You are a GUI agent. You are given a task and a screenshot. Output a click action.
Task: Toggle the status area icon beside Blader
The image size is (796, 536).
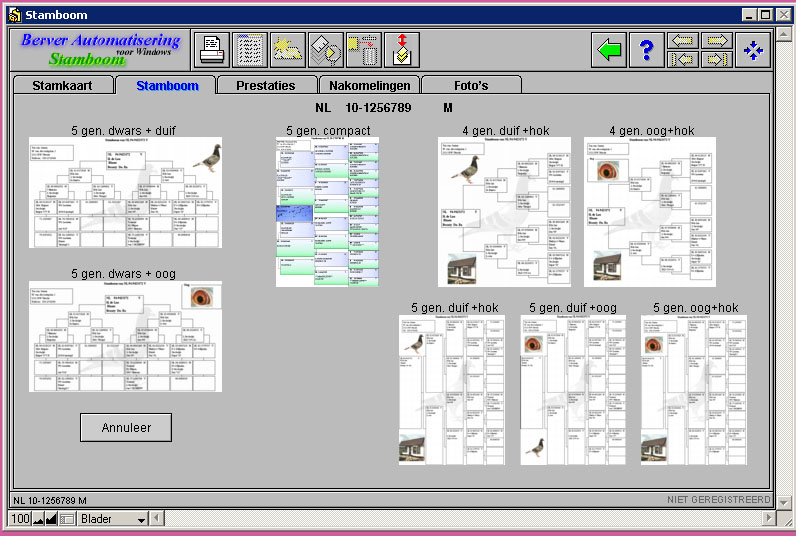tap(67, 519)
